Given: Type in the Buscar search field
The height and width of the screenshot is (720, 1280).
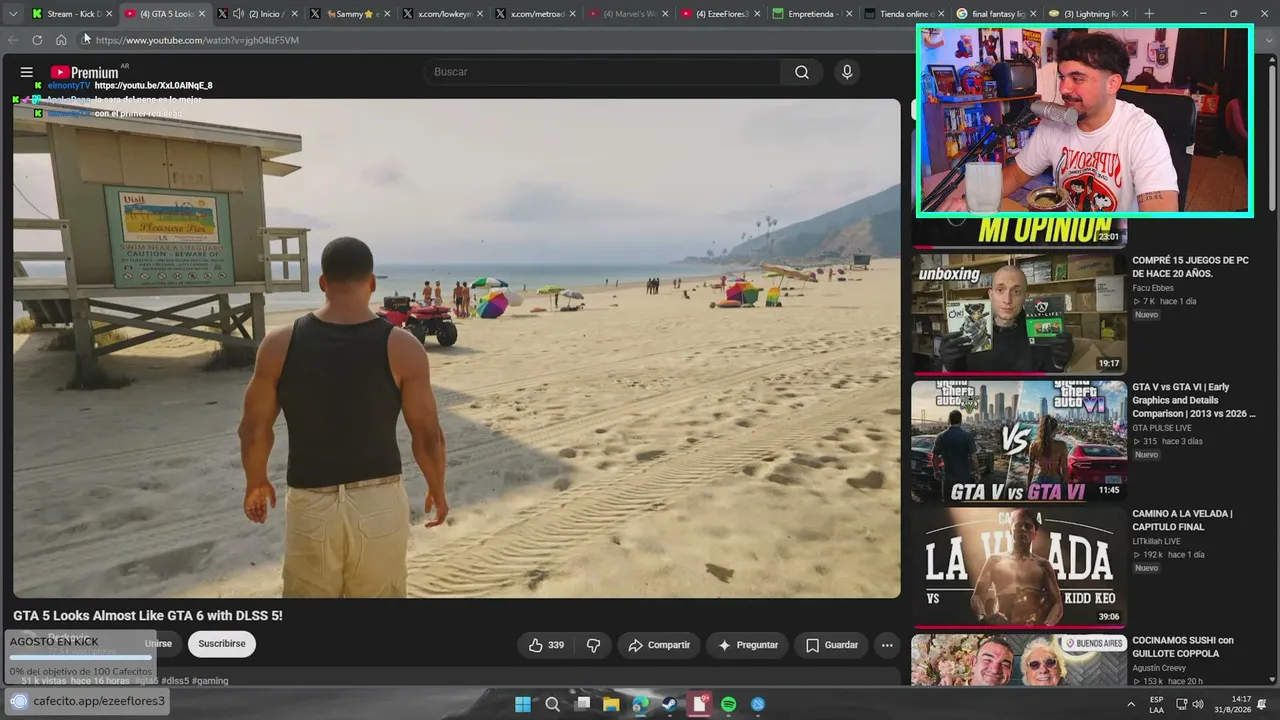Looking at the screenshot, I should point(603,72).
